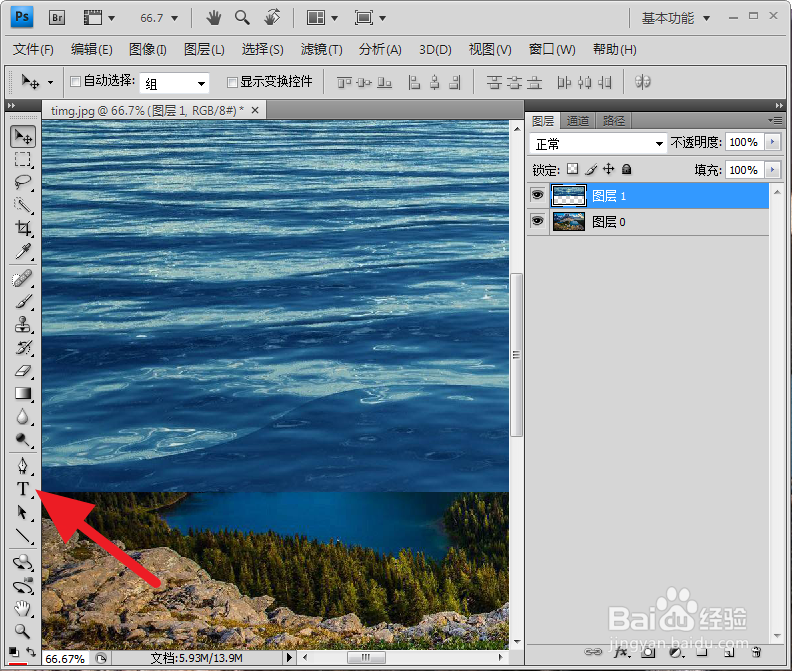Select the History Brush tool

click(x=23, y=348)
